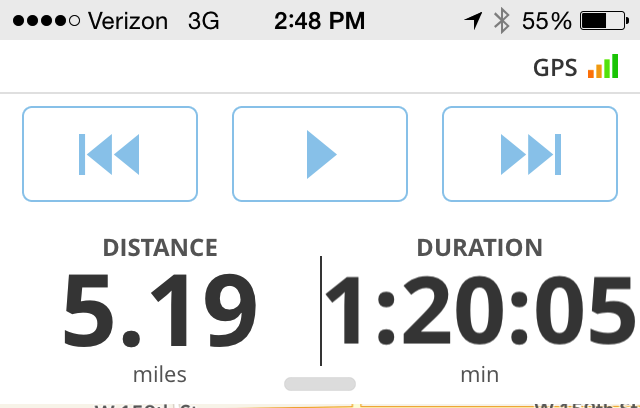Image resolution: width=640 pixels, height=408 pixels.
Task: Tap the 55% battery percentage
Action: pyautogui.click(x=547, y=21)
